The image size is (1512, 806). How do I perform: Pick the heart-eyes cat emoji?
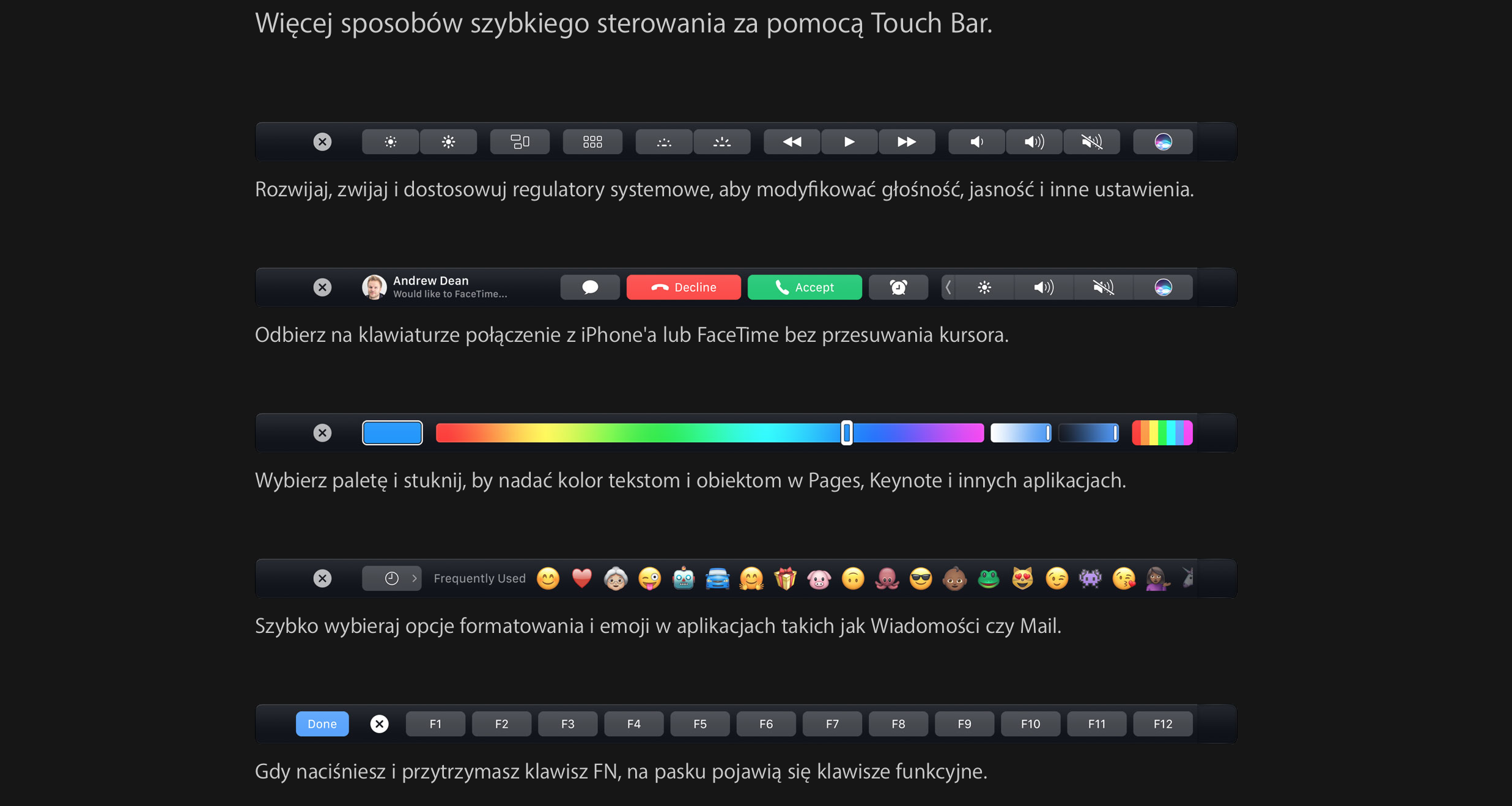(1022, 579)
